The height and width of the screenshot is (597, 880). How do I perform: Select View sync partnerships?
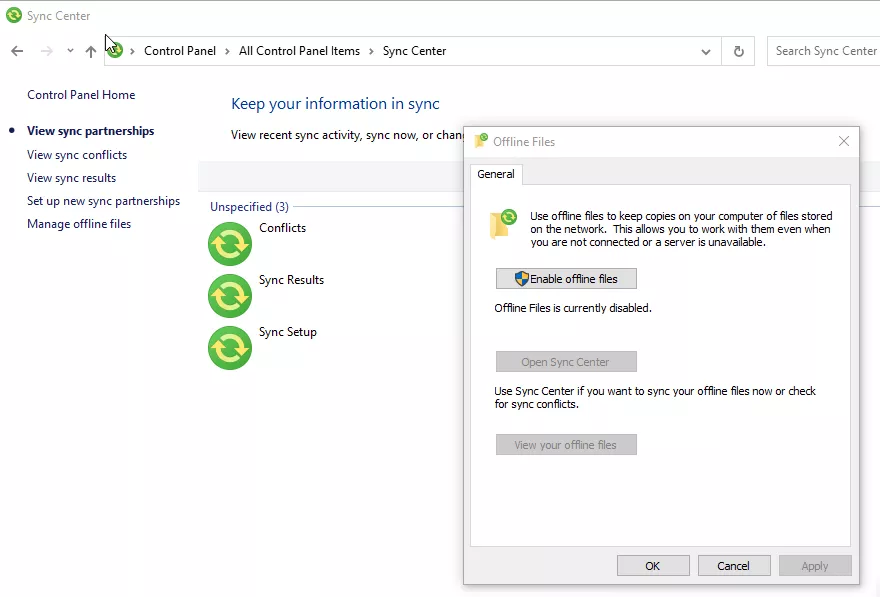tap(90, 131)
